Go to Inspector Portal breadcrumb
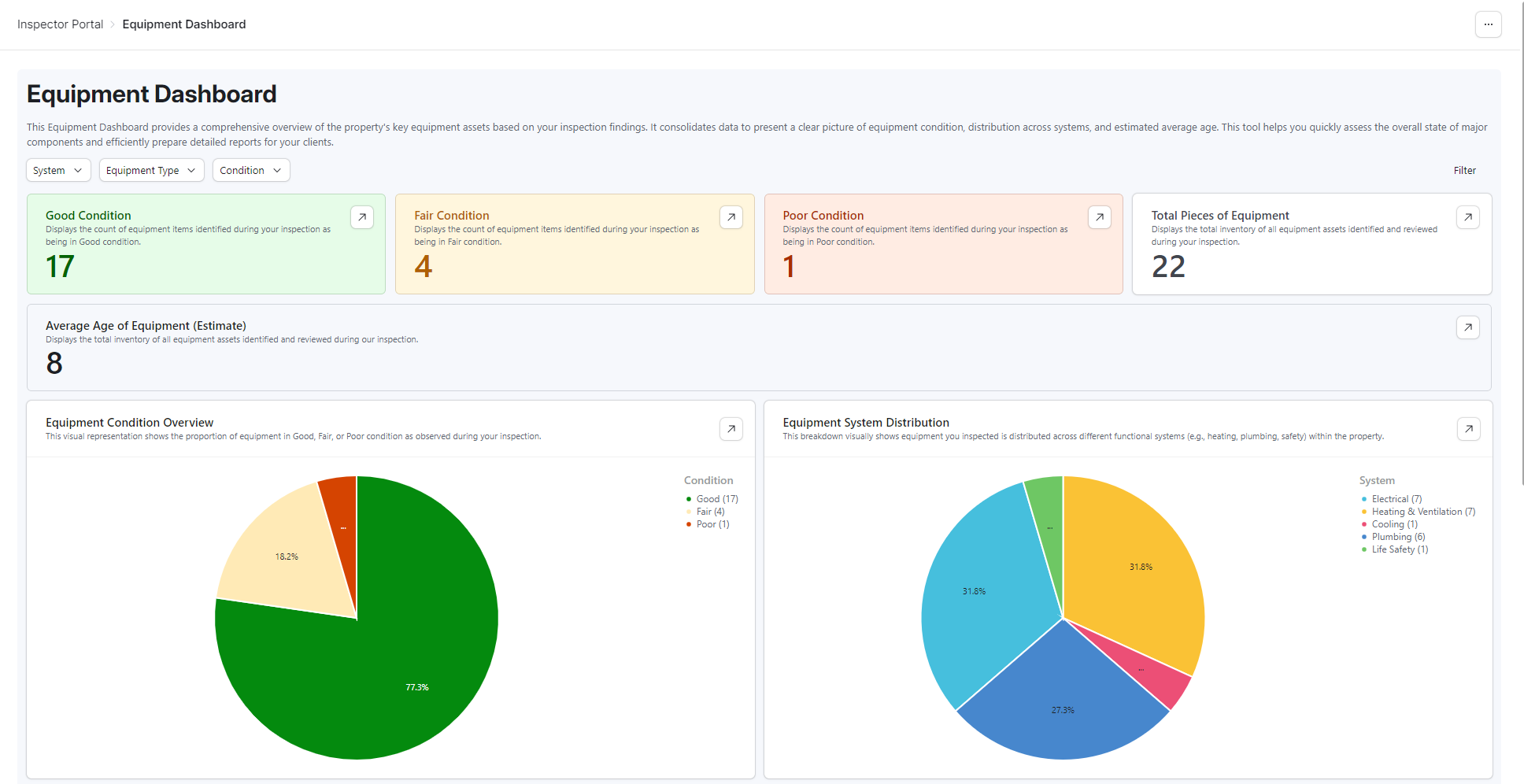Image resolution: width=1524 pixels, height=784 pixels. point(60,24)
